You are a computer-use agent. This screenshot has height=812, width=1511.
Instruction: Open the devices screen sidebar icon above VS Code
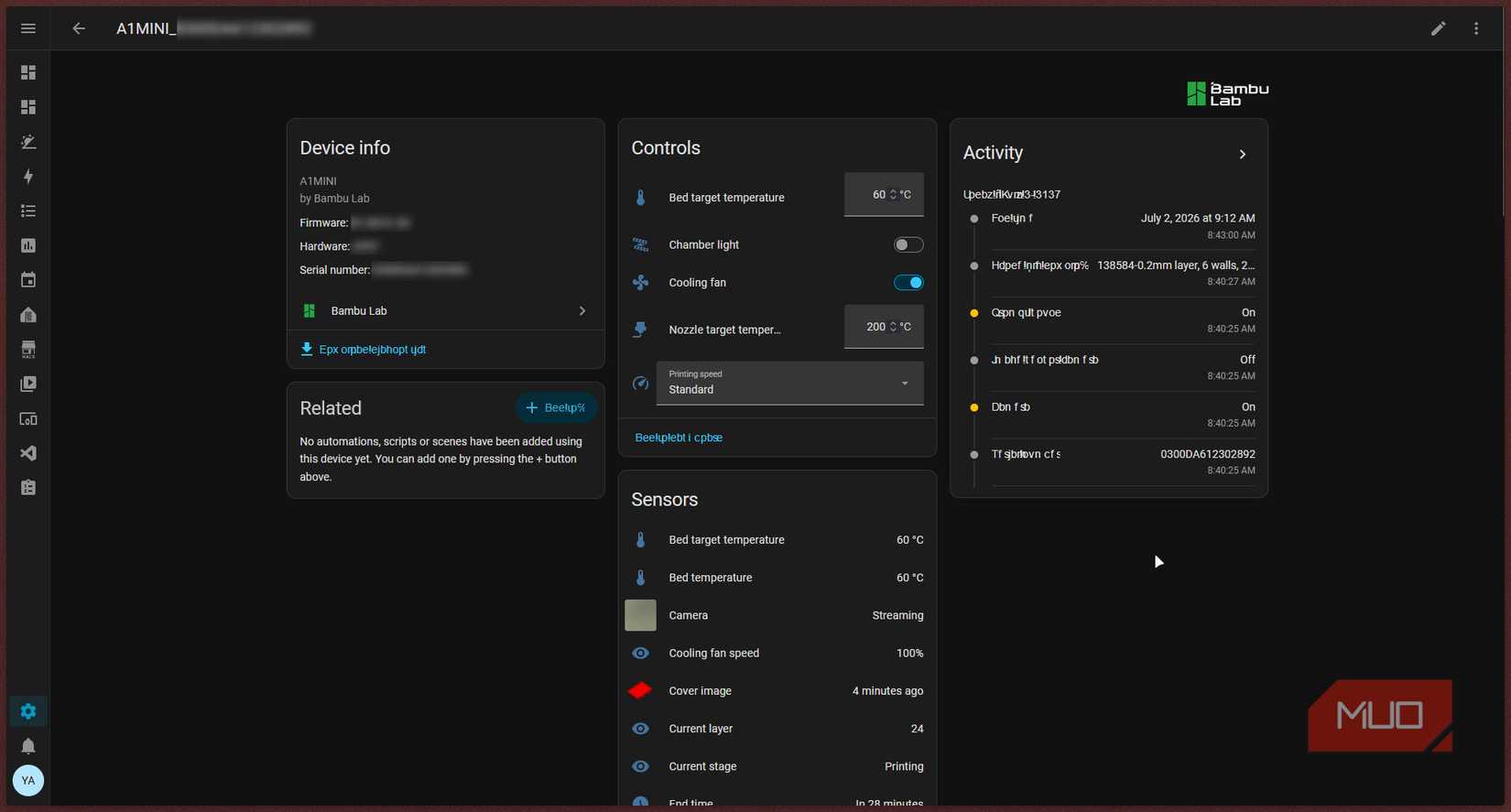point(28,419)
